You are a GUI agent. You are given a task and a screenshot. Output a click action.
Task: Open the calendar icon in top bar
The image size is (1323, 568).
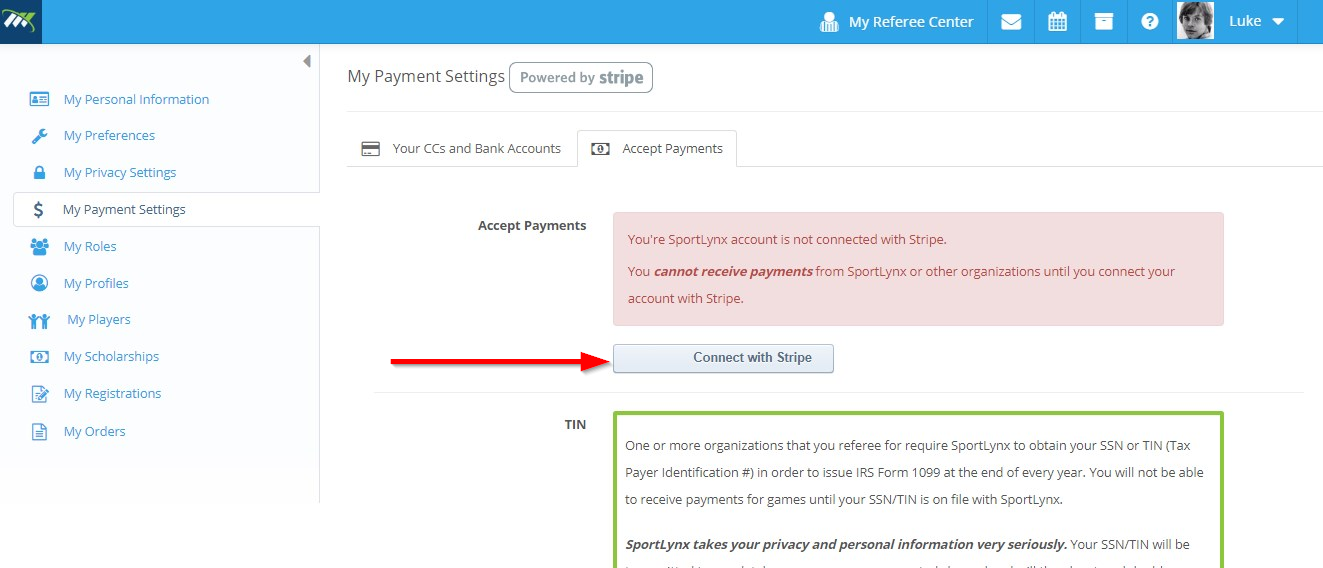1057,21
